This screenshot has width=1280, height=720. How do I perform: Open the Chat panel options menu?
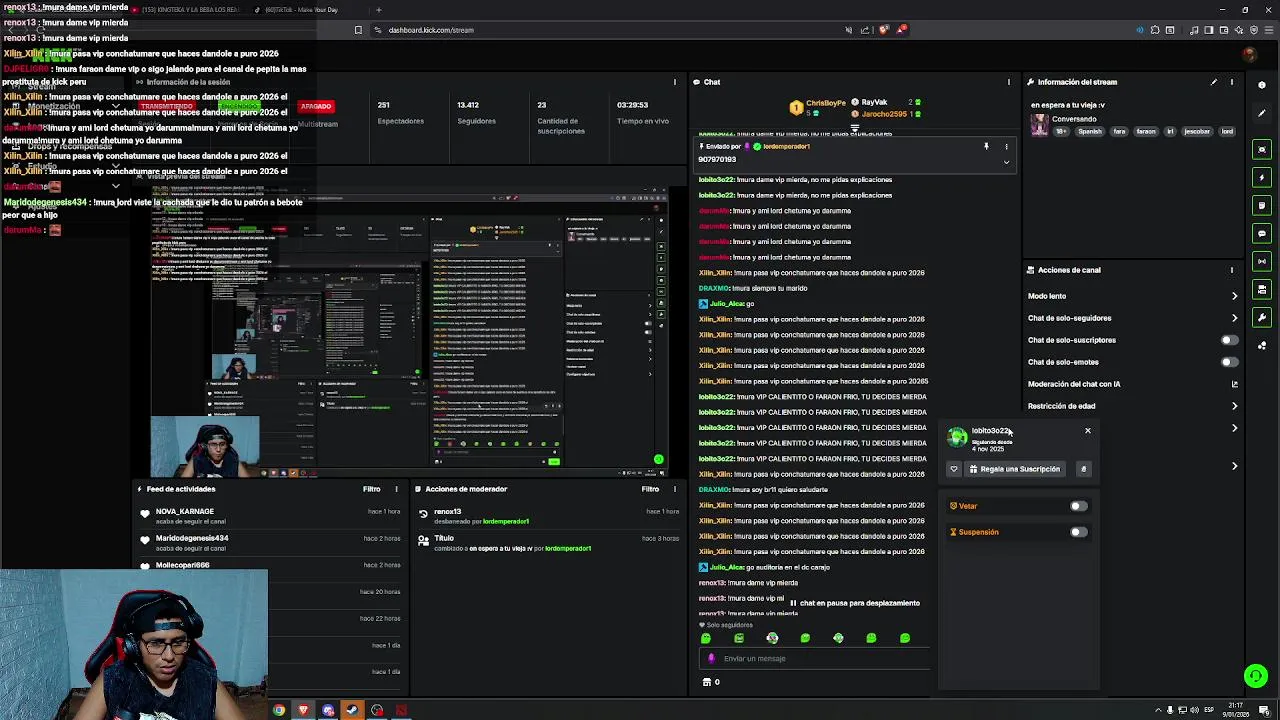(1008, 82)
